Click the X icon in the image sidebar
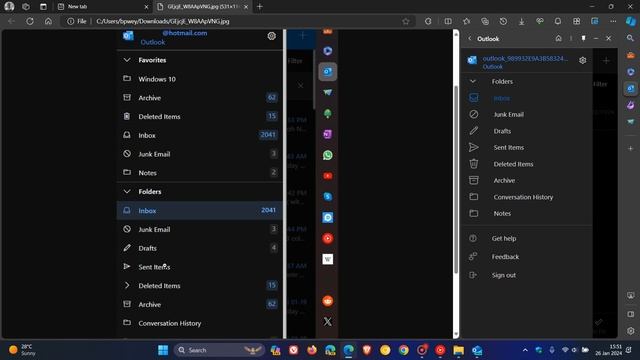This screenshot has height=360, width=640. (x=327, y=322)
